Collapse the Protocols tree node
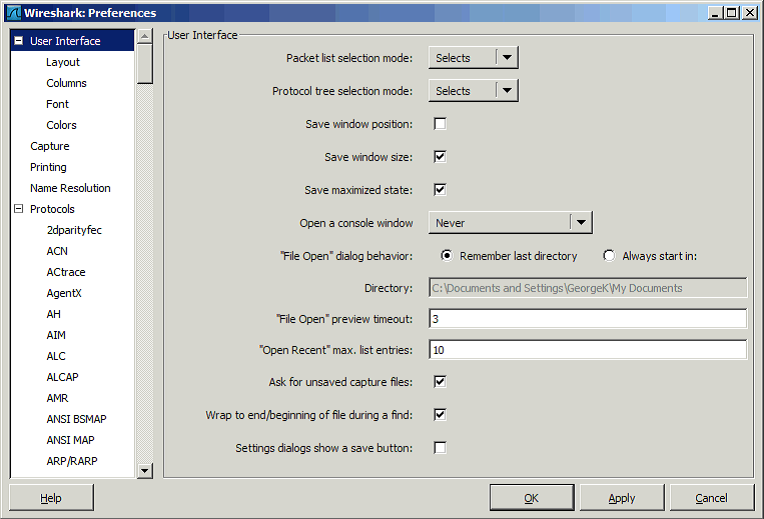Viewport: 764px width, 519px height. [19, 209]
